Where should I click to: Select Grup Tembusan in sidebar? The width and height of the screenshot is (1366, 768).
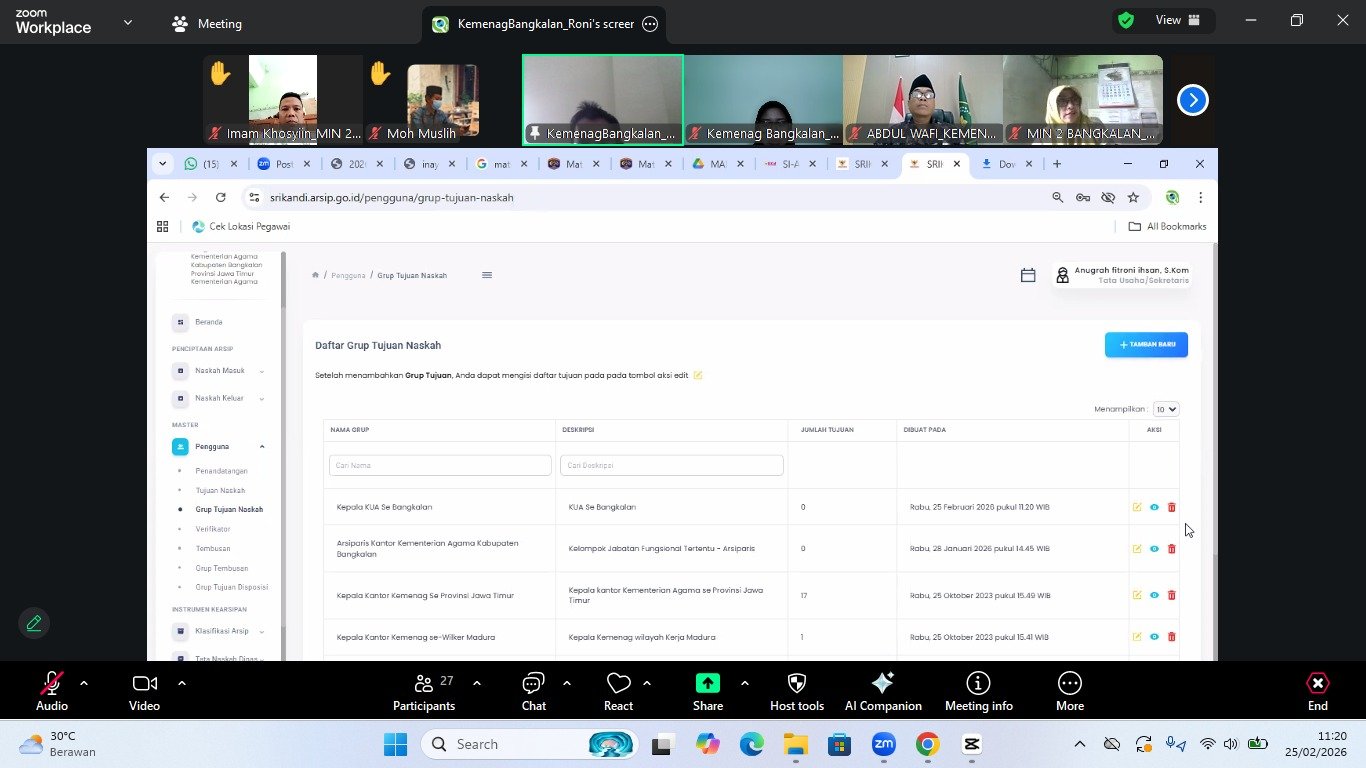coord(221,568)
